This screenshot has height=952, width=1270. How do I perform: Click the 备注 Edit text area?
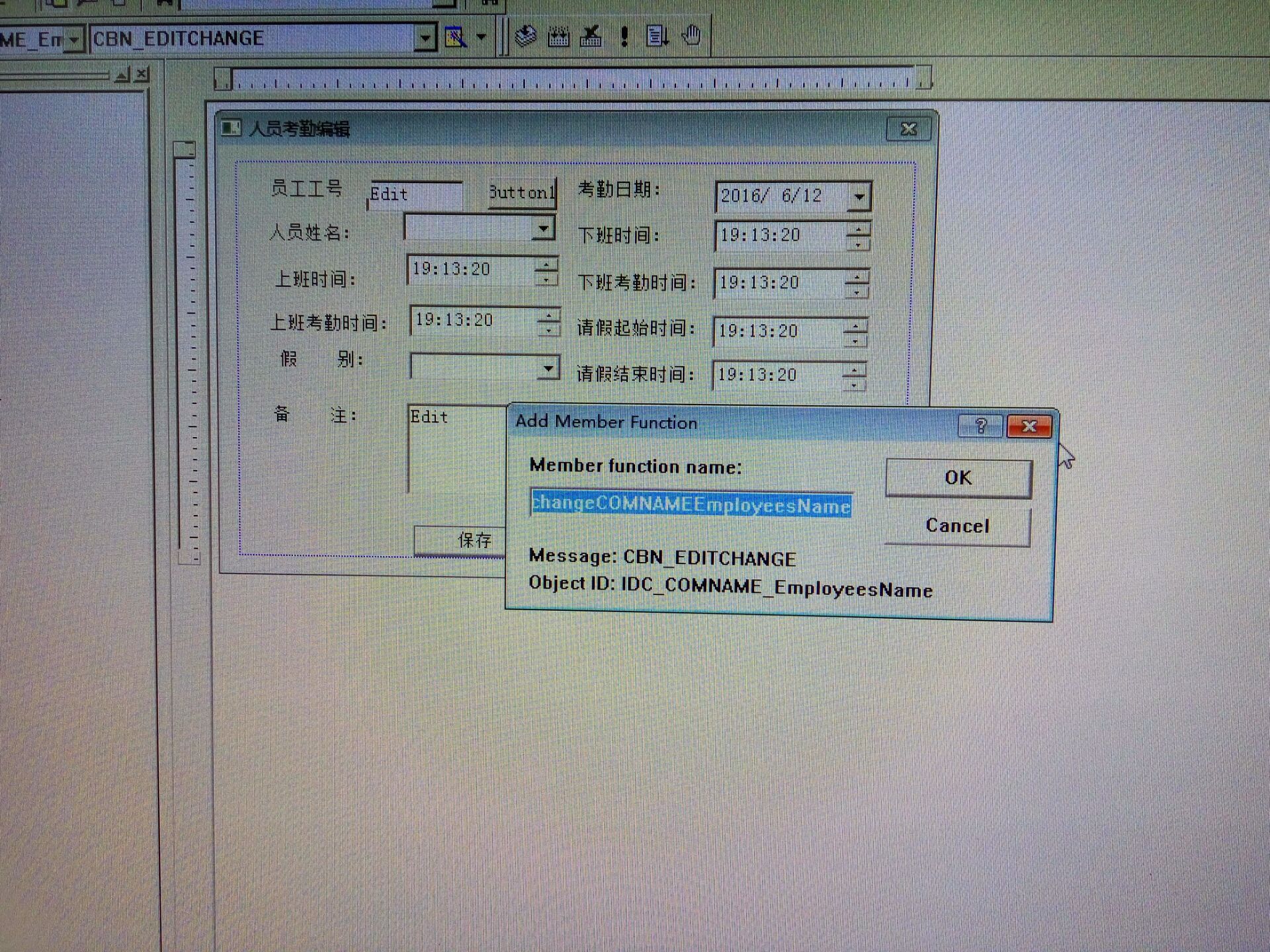click(x=458, y=448)
